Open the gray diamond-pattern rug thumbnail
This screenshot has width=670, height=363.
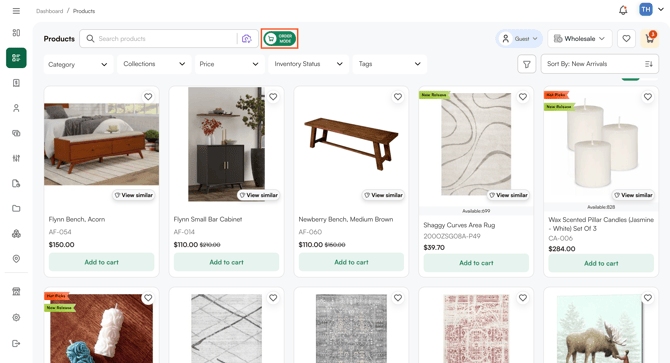[x=226, y=328]
